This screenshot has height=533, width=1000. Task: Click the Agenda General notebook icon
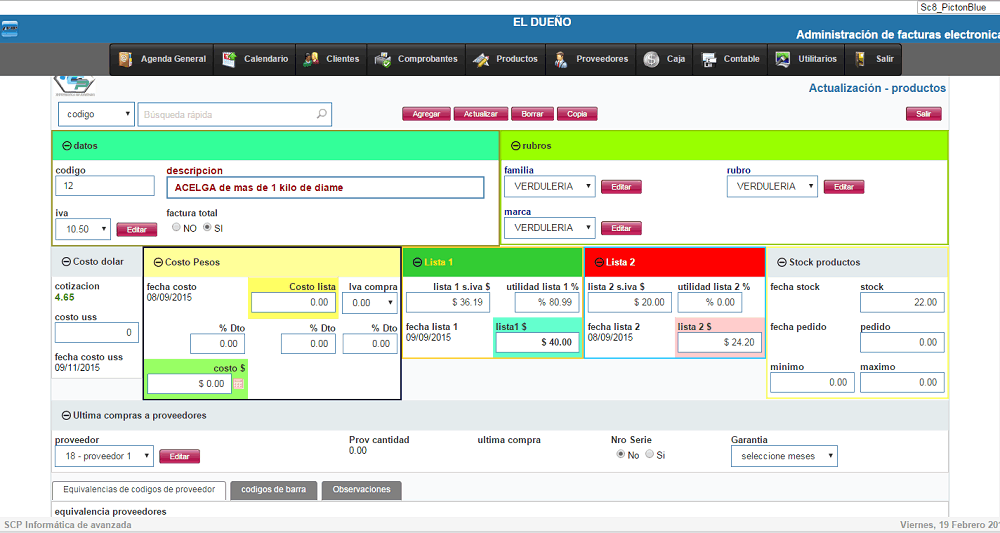[126, 59]
